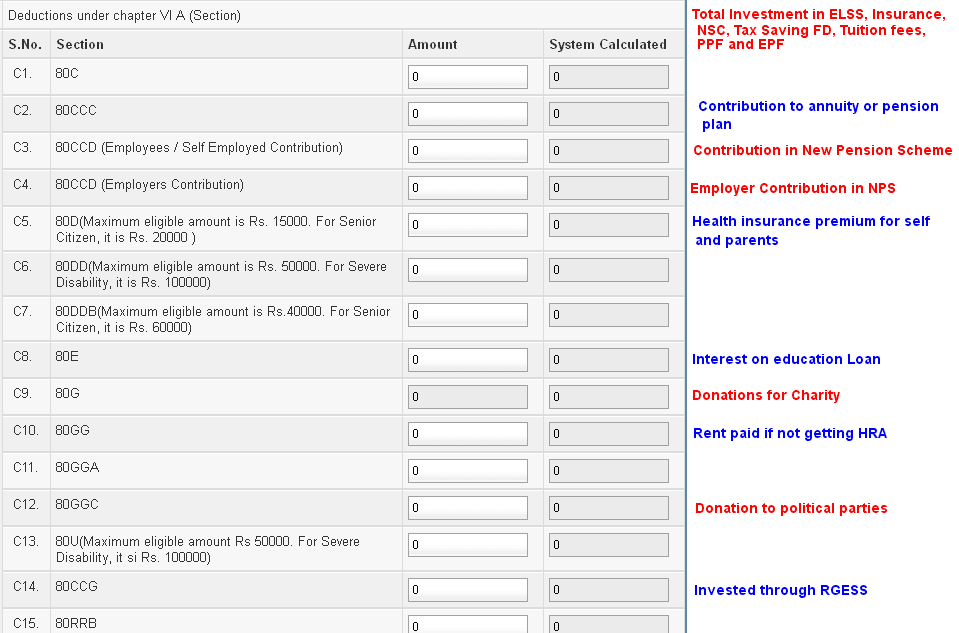Click the '80E' section label
The width and height of the screenshot is (959, 633).
(x=67, y=357)
